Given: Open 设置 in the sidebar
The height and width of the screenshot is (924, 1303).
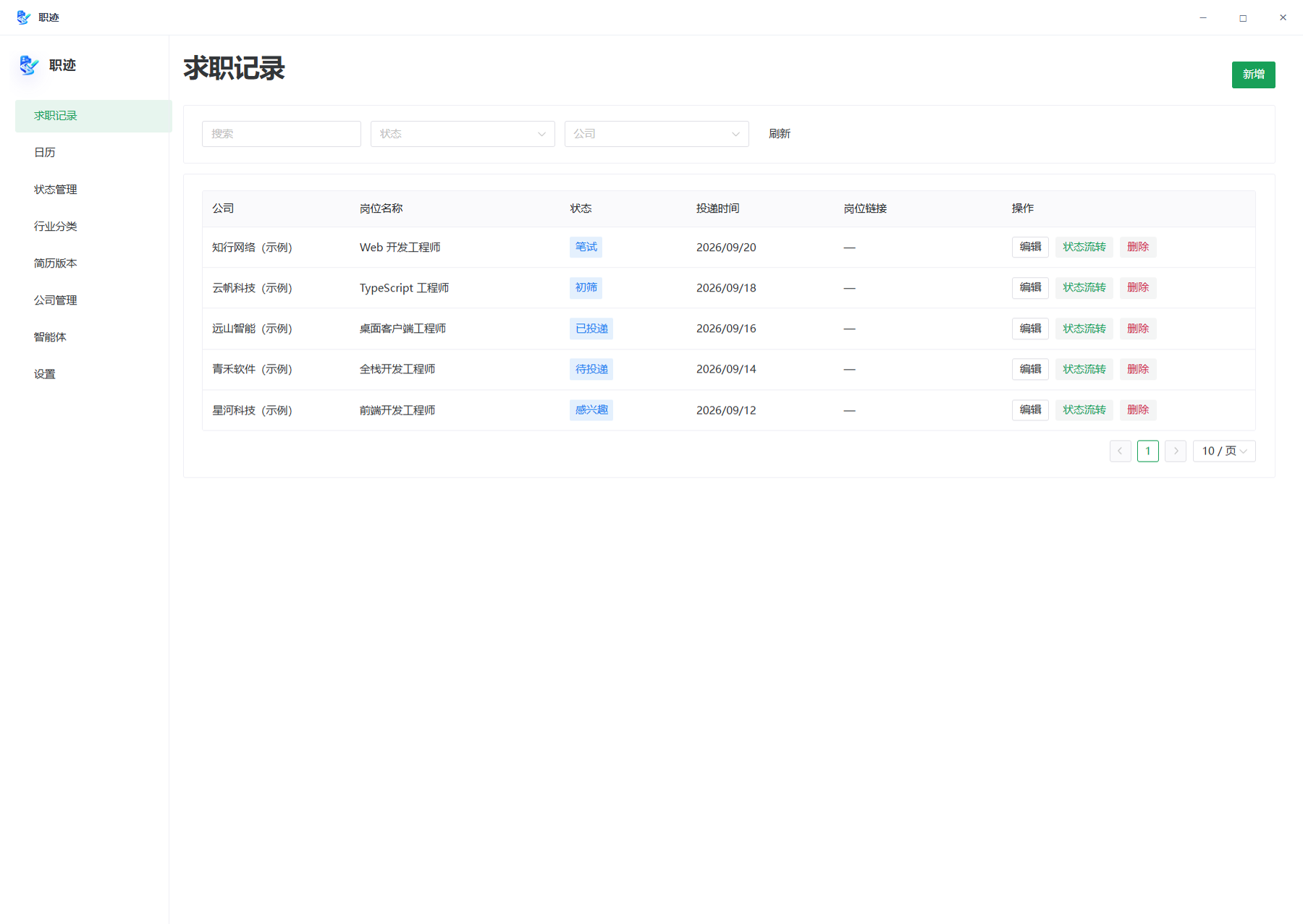Looking at the screenshot, I should pyautogui.click(x=93, y=374).
